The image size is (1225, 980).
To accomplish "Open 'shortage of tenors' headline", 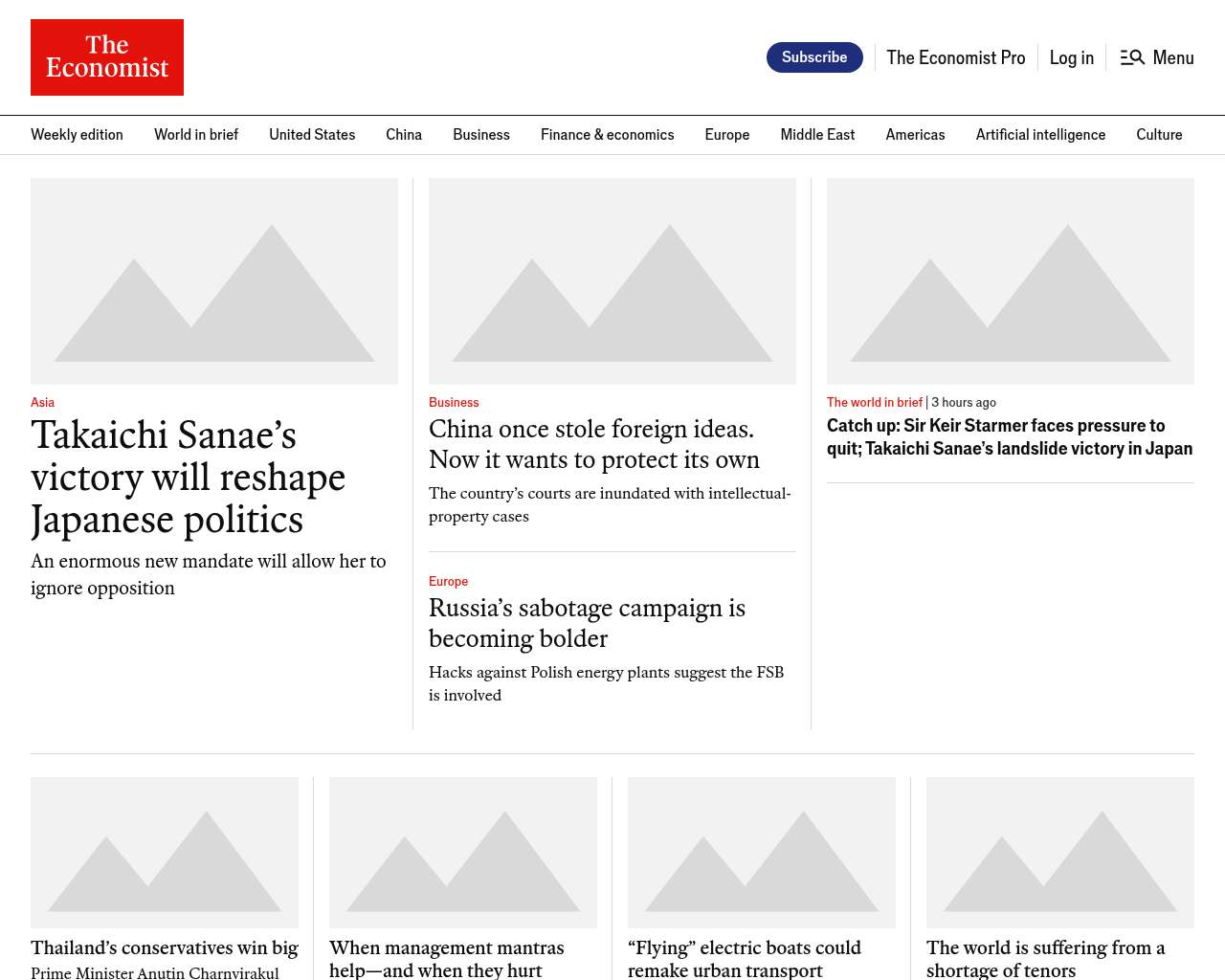I will (1046, 958).
